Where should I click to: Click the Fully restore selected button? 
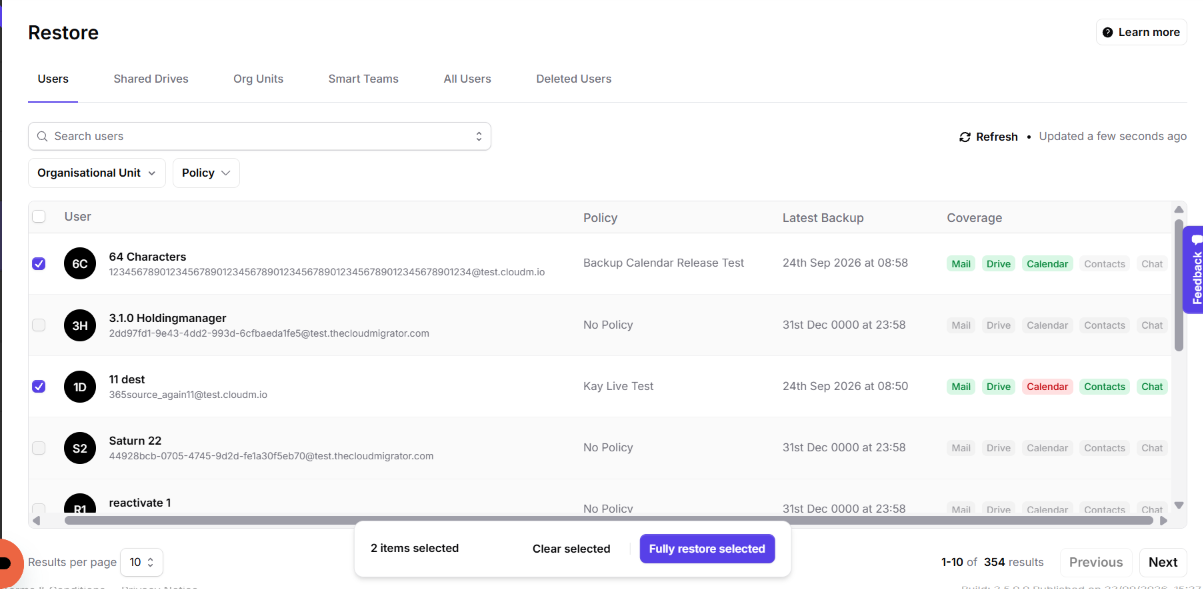(707, 549)
